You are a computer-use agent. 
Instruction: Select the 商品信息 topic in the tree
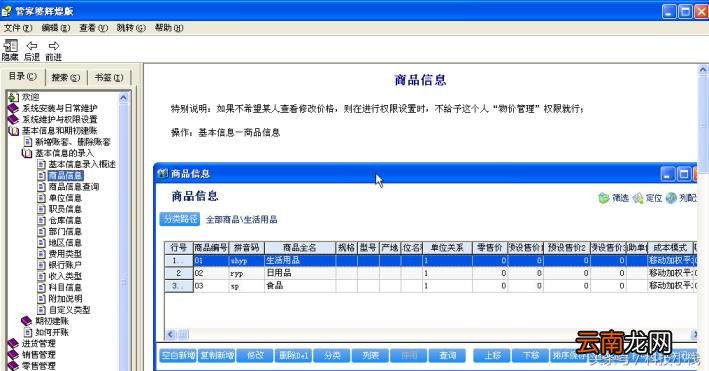[x=66, y=176]
